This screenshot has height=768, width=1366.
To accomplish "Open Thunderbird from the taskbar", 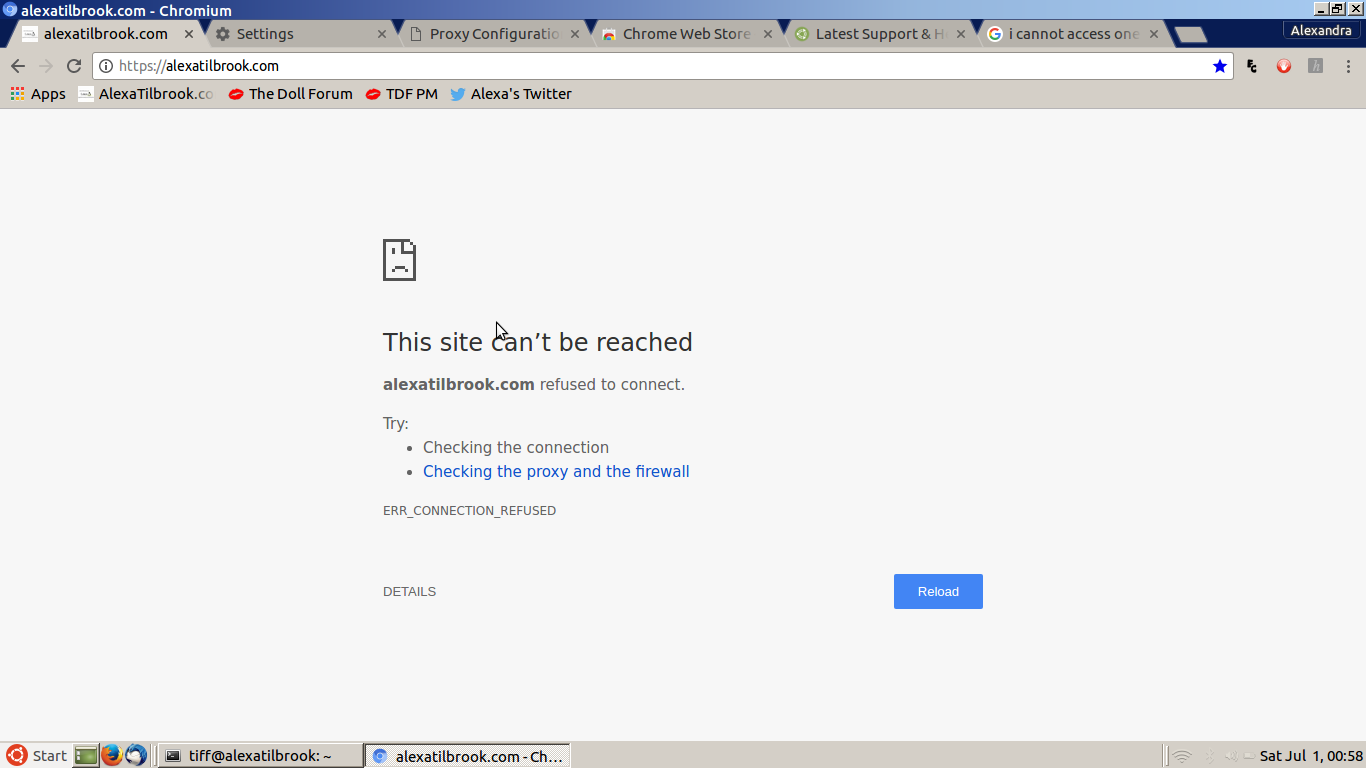I will point(136,755).
